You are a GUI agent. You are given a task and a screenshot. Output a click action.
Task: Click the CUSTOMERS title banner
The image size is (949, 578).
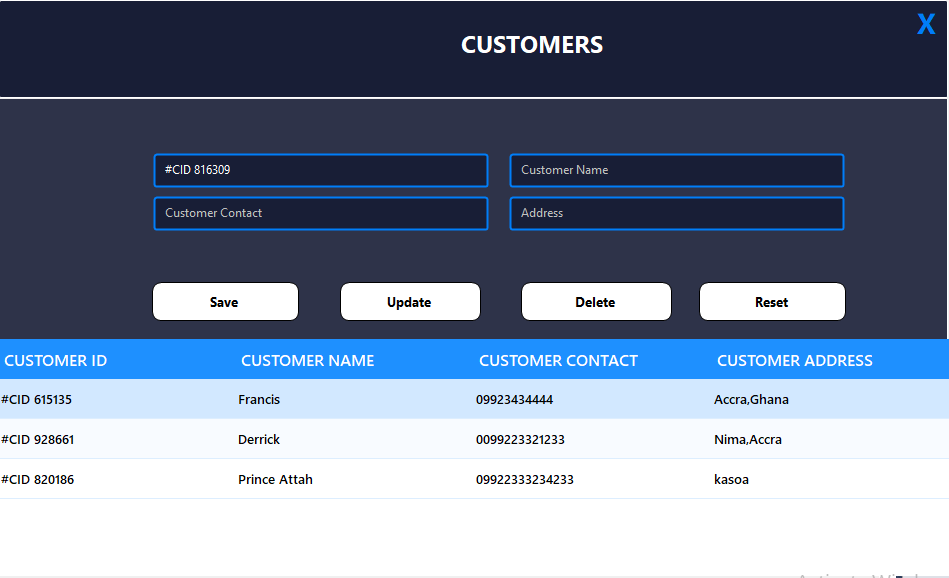[531, 44]
